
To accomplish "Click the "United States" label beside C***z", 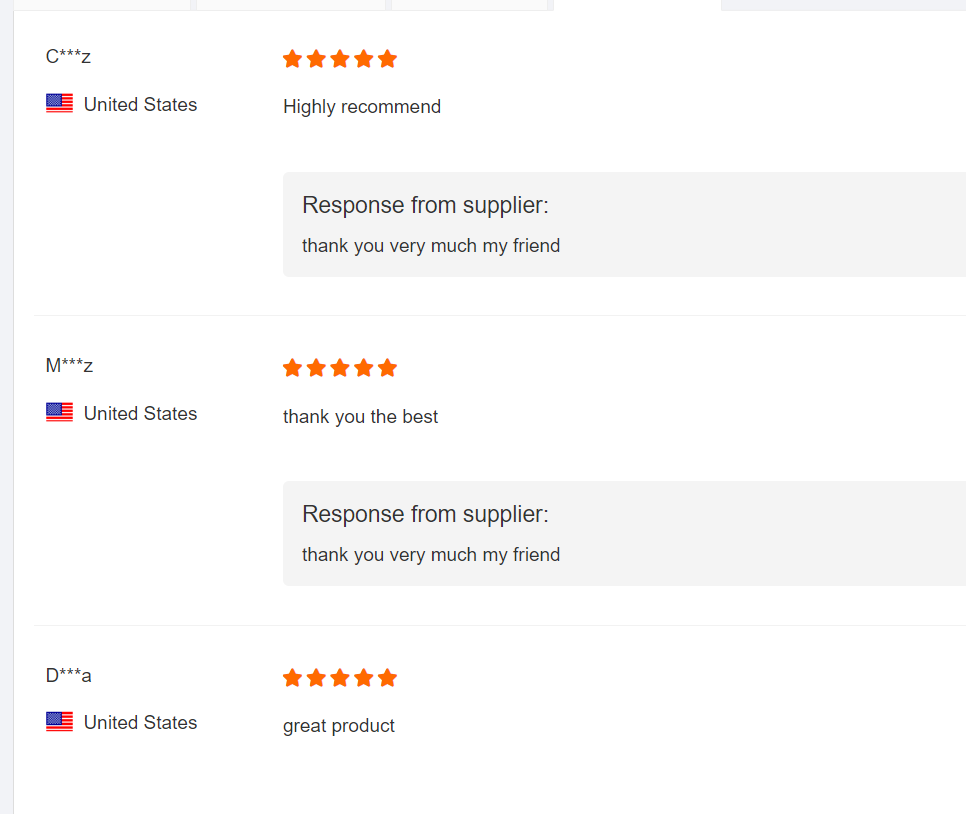I will [140, 104].
